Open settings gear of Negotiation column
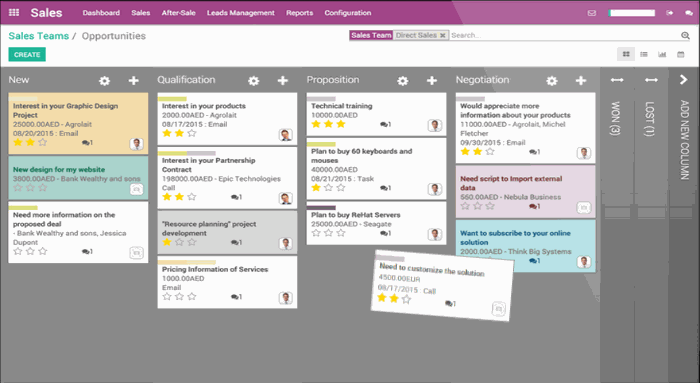The width and height of the screenshot is (700, 383). tap(552, 81)
